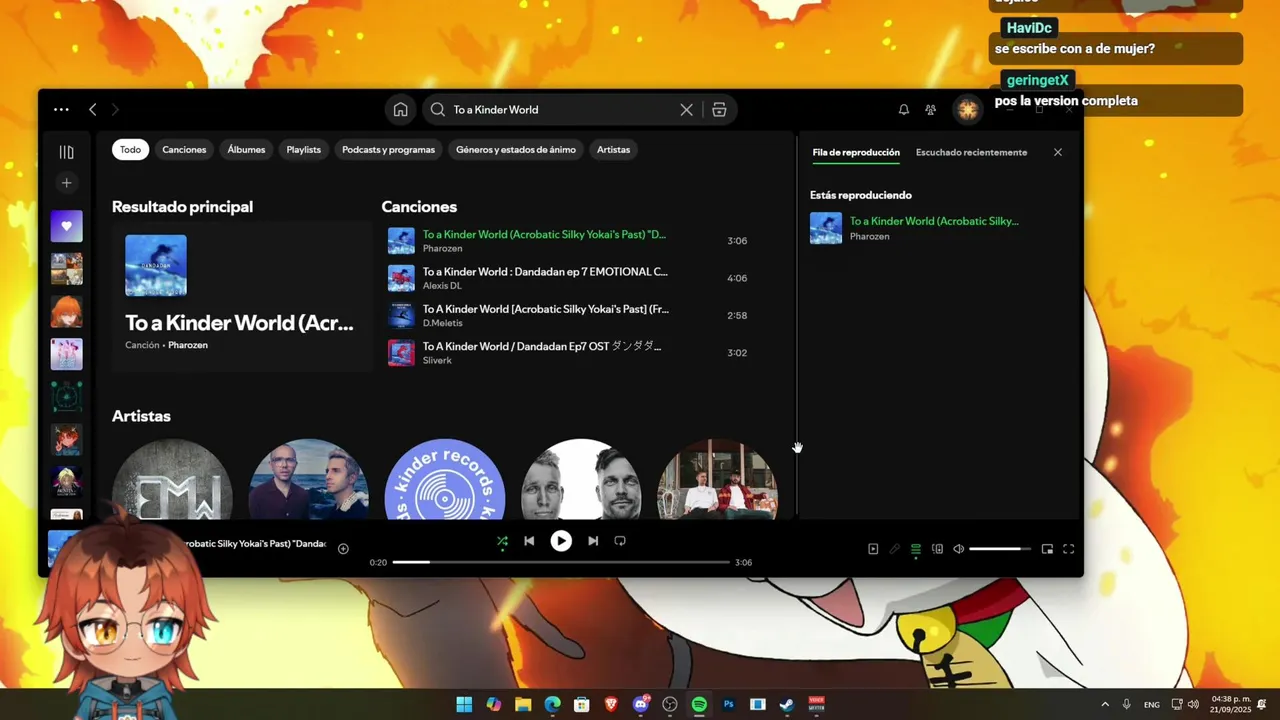Open the three-dots menu in Spotify
This screenshot has height=720, width=1280.
pyautogui.click(x=61, y=110)
